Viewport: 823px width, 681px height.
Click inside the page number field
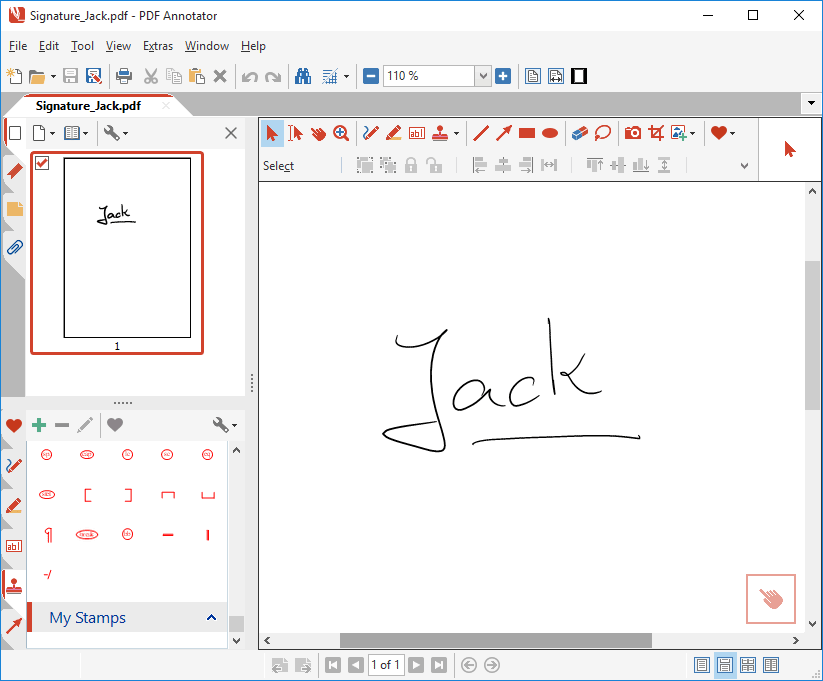coord(386,664)
